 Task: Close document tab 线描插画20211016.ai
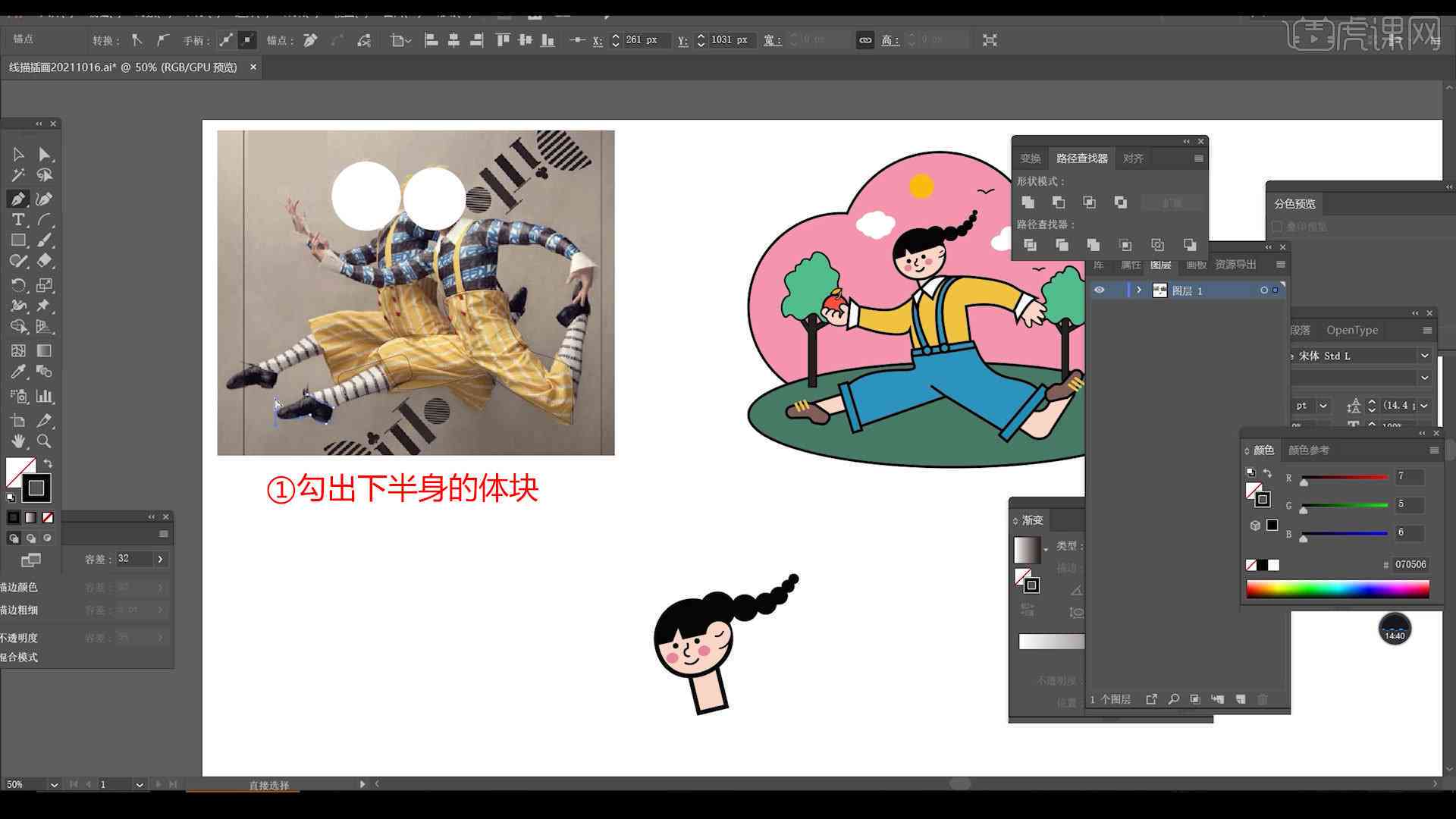253,67
